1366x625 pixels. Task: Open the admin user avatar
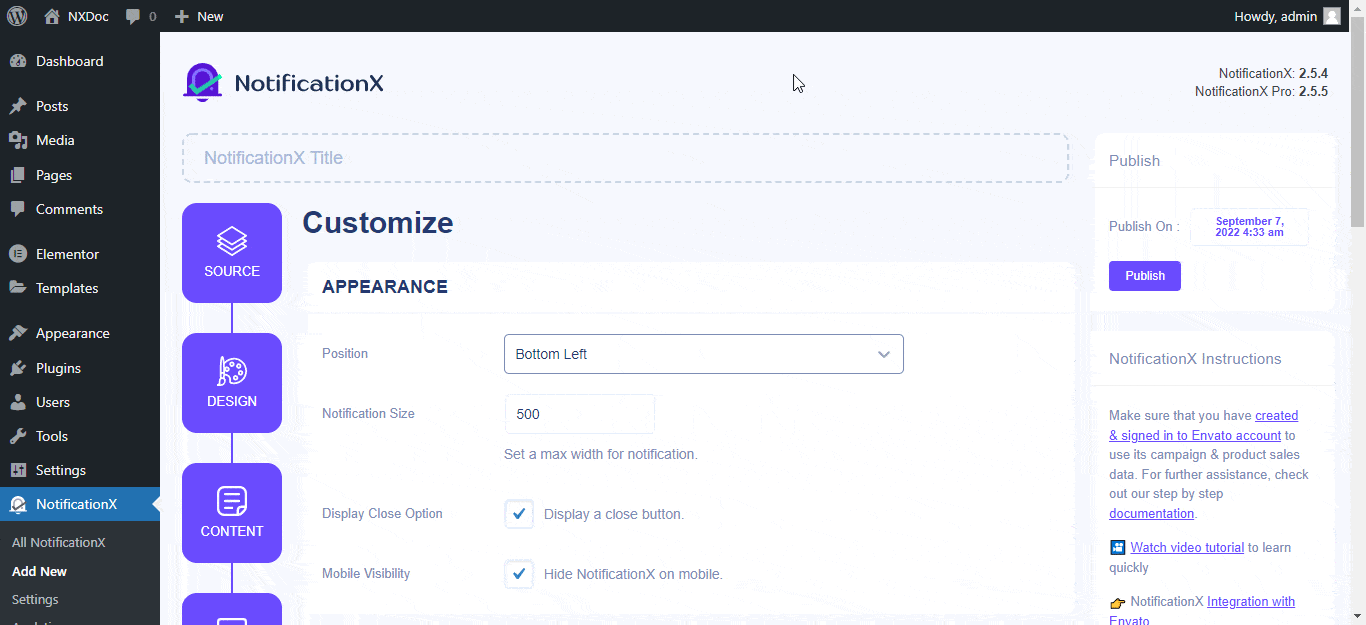[1332, 16]
